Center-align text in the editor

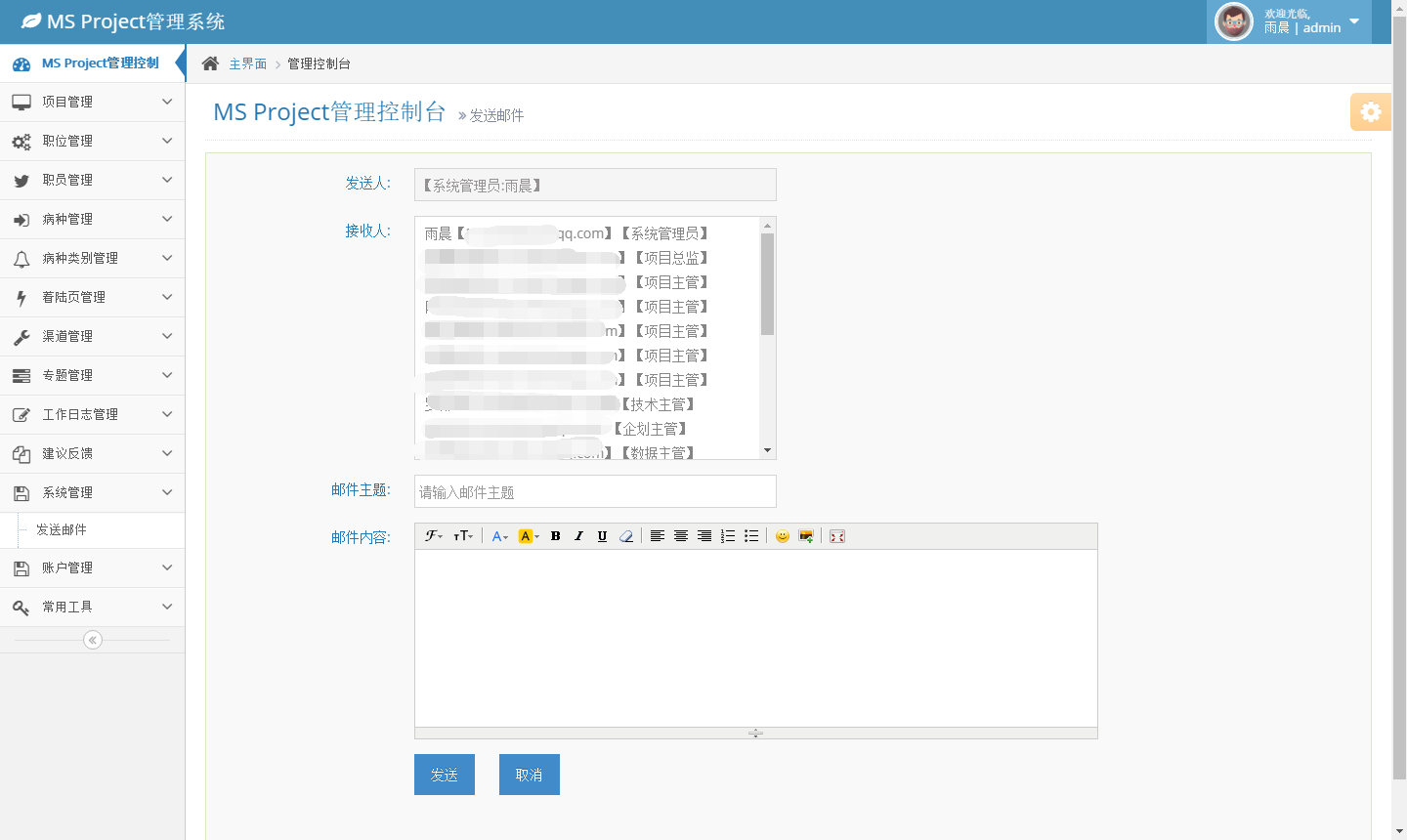(681, 536)
